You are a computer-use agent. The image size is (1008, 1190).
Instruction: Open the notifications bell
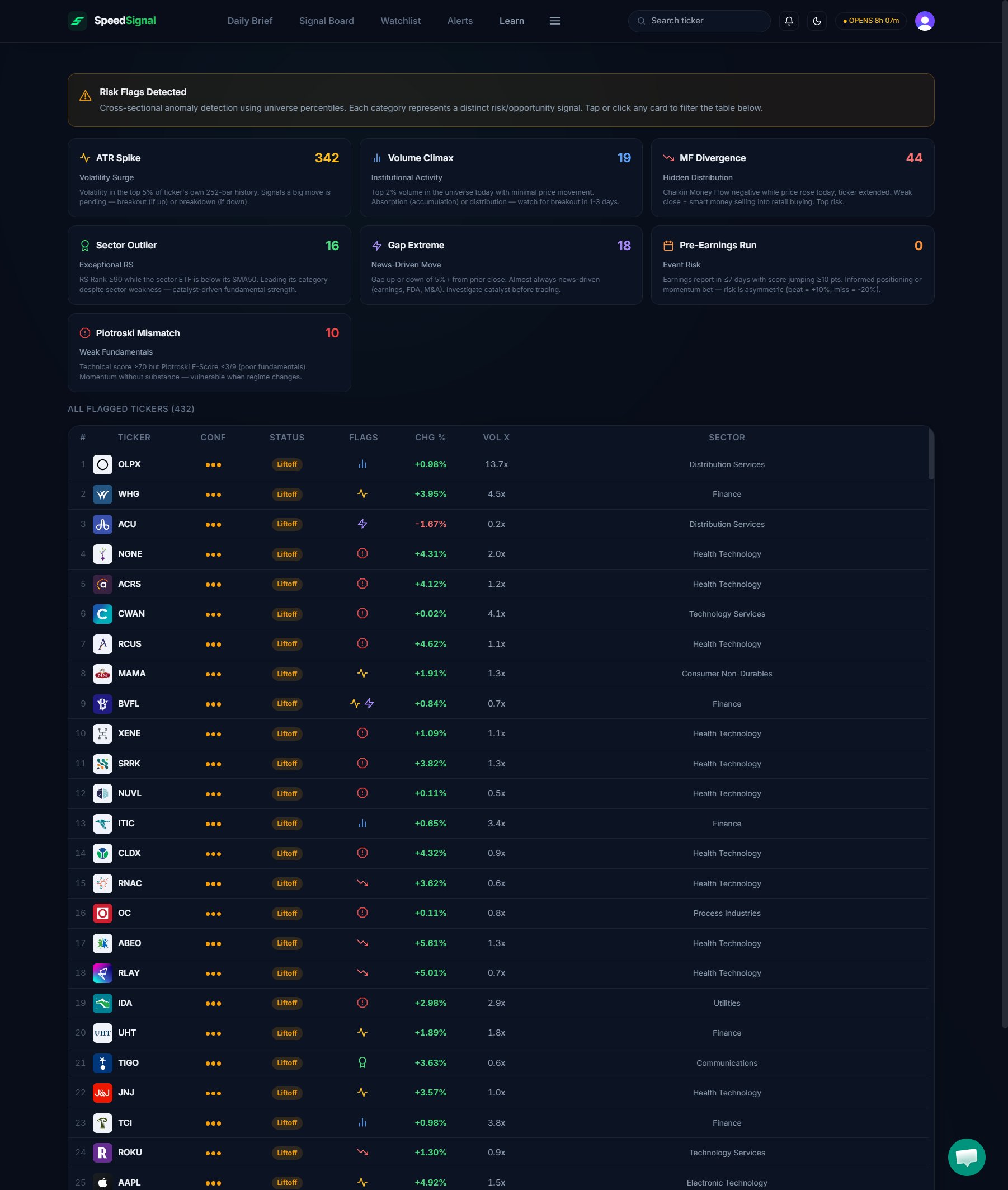click(x=789, y=21)
